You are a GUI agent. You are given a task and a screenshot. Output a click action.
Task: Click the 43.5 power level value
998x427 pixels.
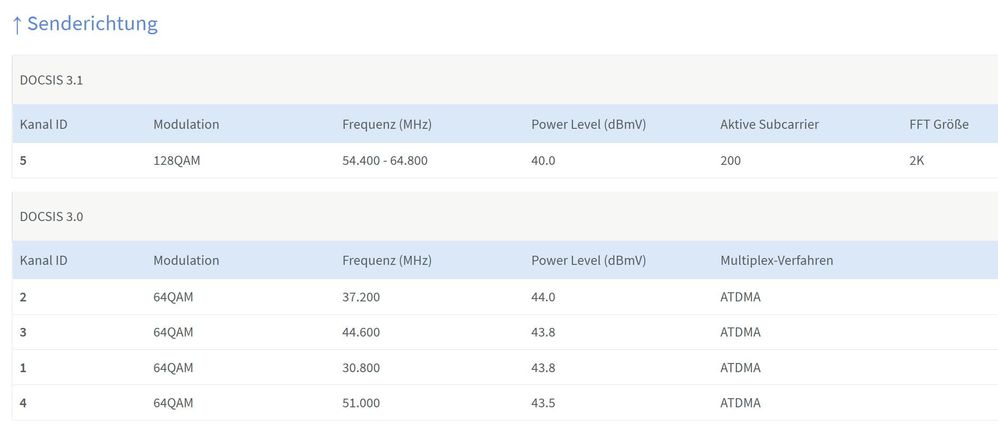tap(543, 403)
